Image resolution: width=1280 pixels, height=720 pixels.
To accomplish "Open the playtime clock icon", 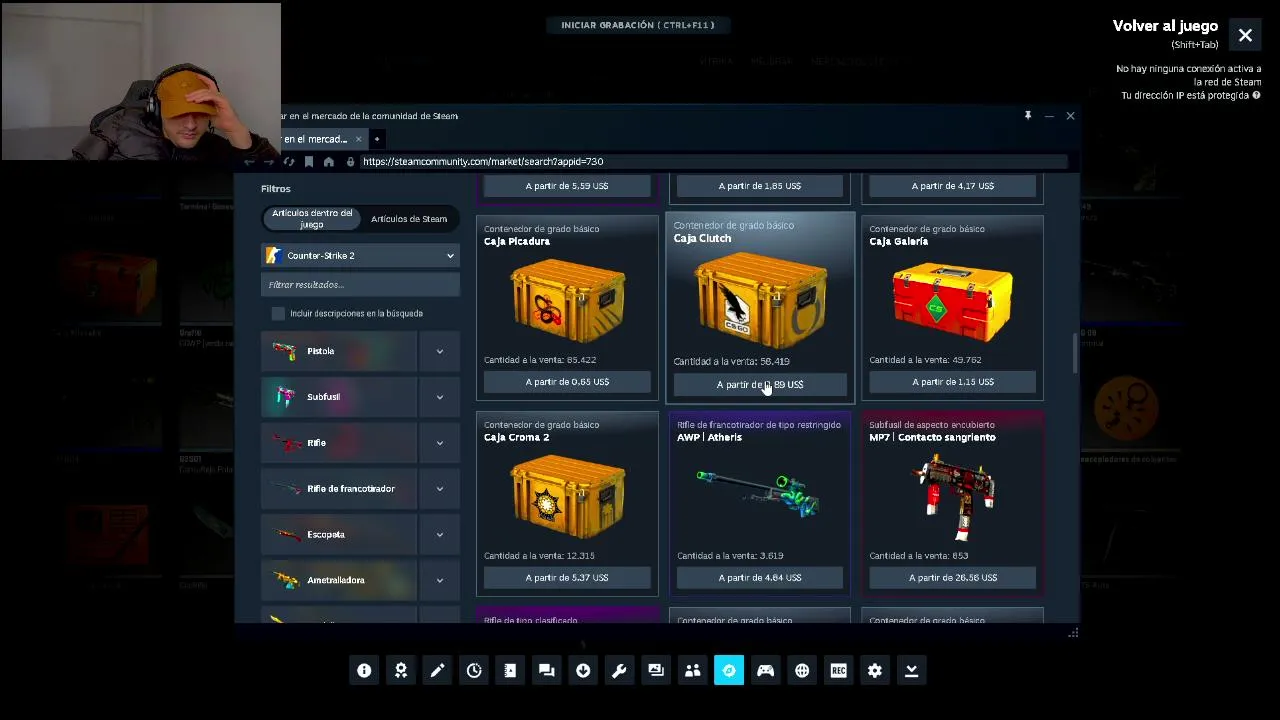I will click(474, 670).
